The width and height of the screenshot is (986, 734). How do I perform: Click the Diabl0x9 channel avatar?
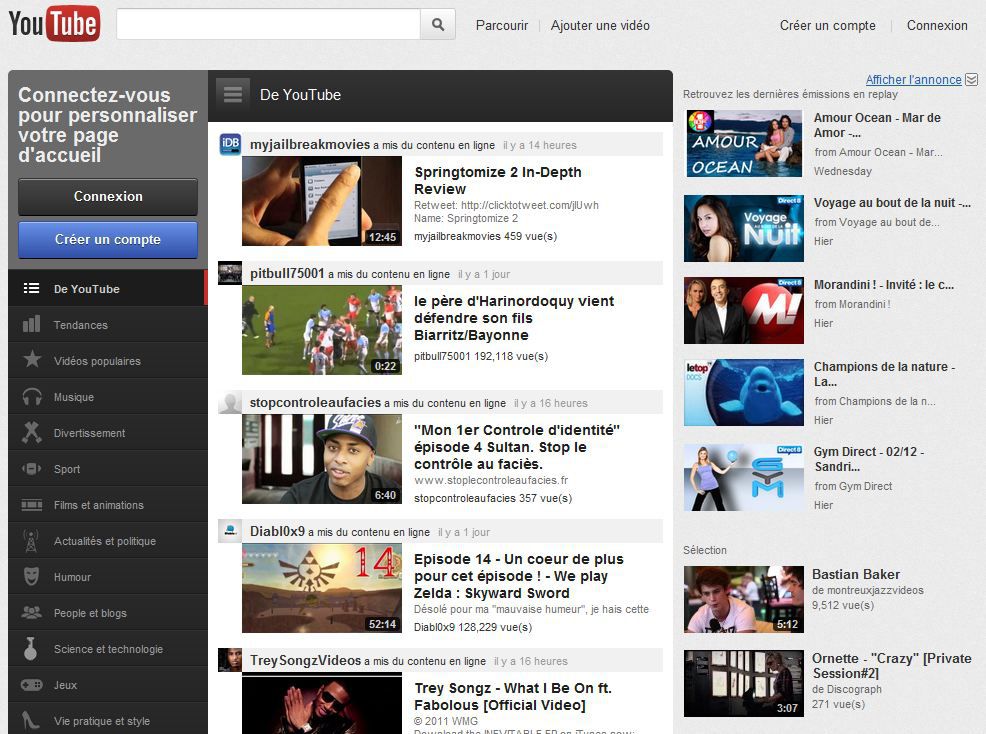click(230, 531)
